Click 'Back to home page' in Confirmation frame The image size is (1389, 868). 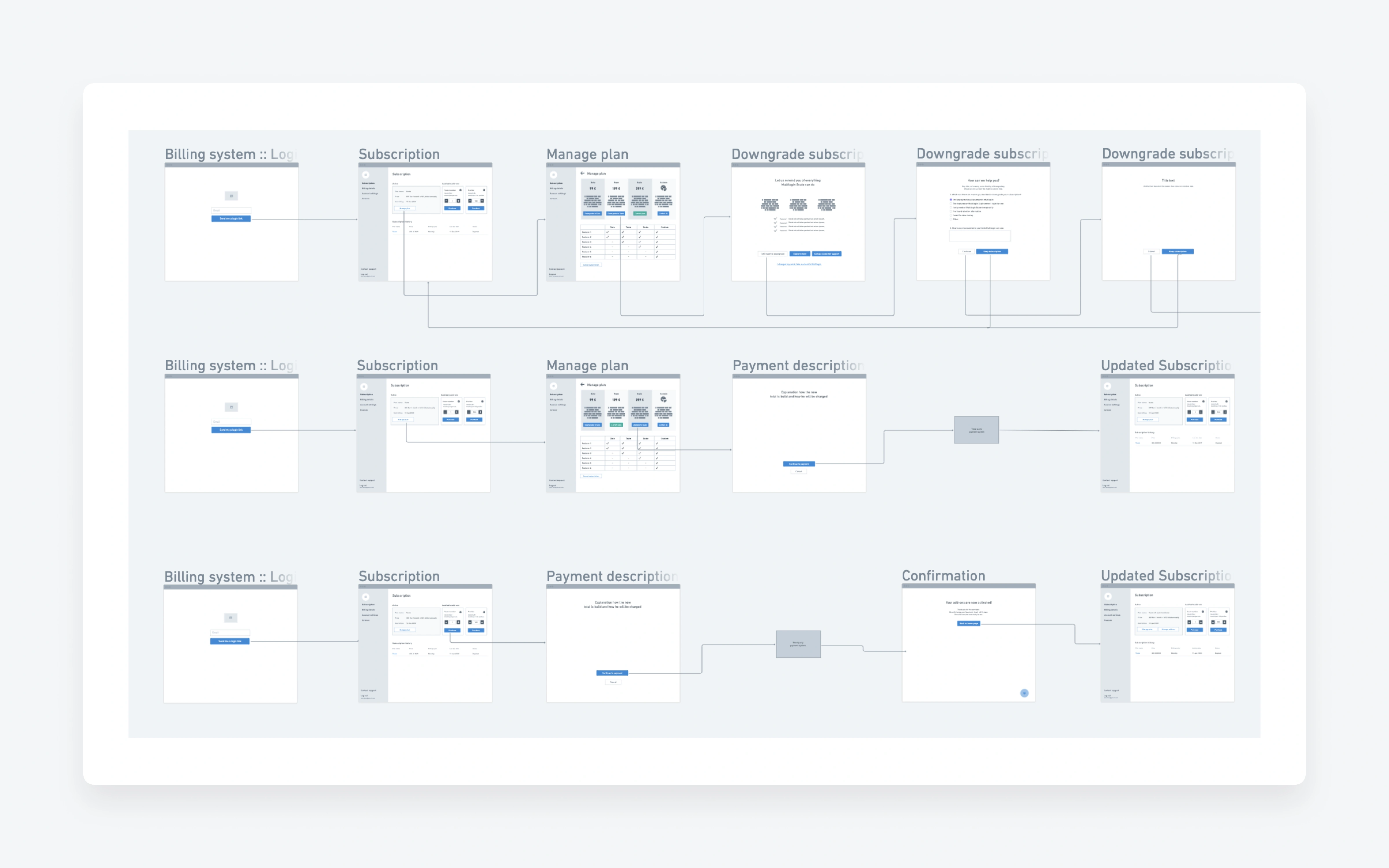pos(969,624)
